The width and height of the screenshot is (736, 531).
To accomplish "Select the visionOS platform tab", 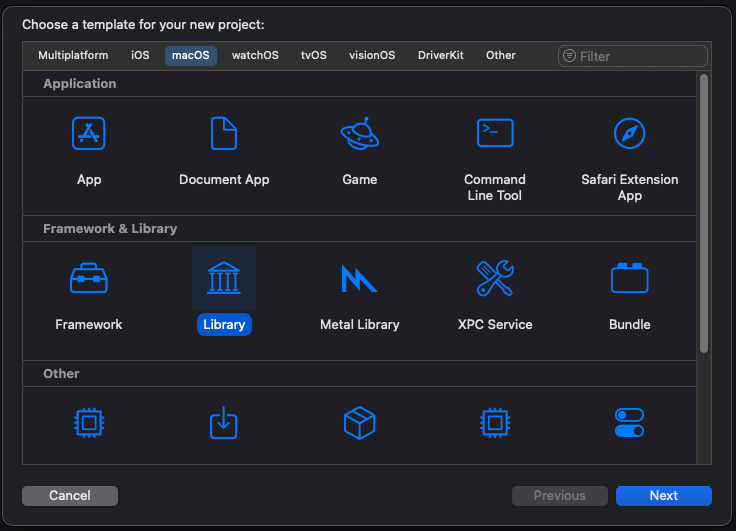I will click(x=372, y=56).
